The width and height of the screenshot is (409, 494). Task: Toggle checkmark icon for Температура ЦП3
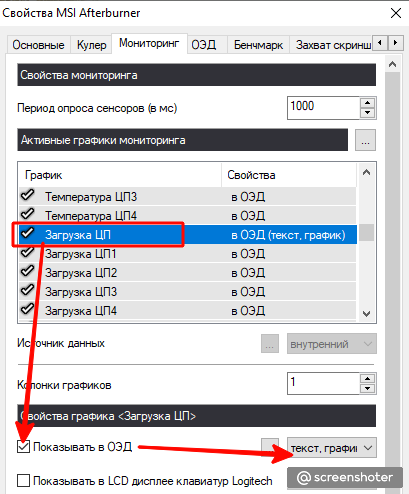point(28,194)
